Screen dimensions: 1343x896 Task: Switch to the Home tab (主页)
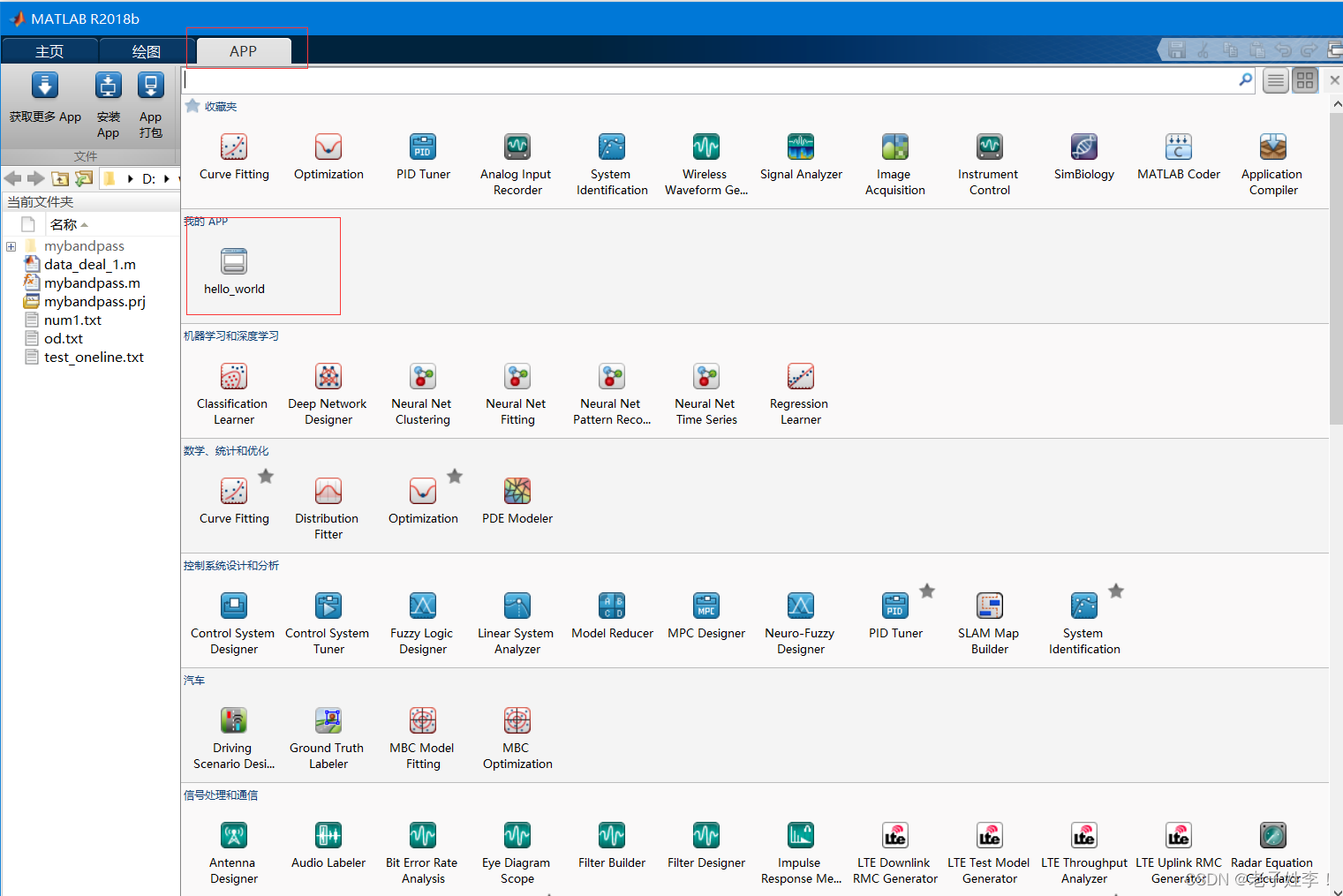(x=49, y=52)
